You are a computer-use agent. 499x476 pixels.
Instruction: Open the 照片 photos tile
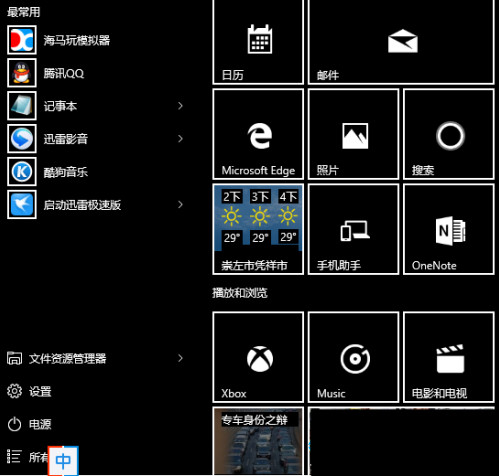353,134
